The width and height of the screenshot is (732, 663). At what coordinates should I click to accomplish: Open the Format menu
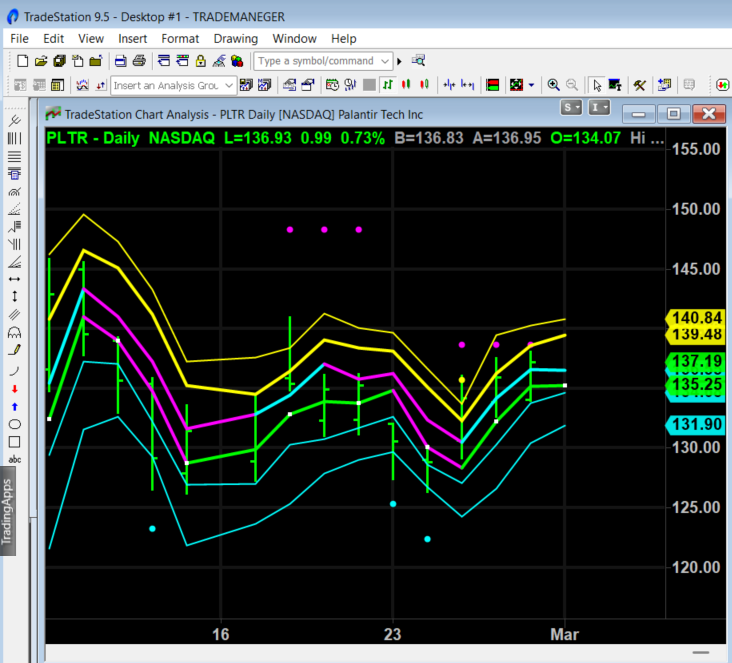180,38
